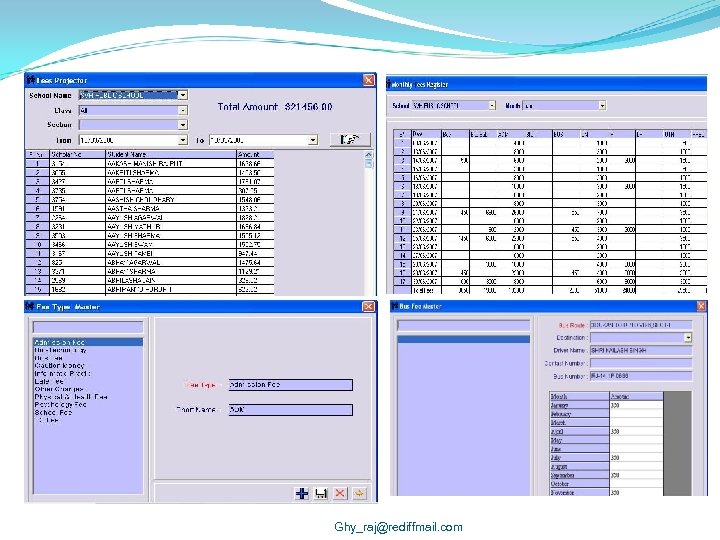Viewport: 720px width, 540px height.
Task: Open the Section dropdown in Fees Projector
Action: point(182,124)
